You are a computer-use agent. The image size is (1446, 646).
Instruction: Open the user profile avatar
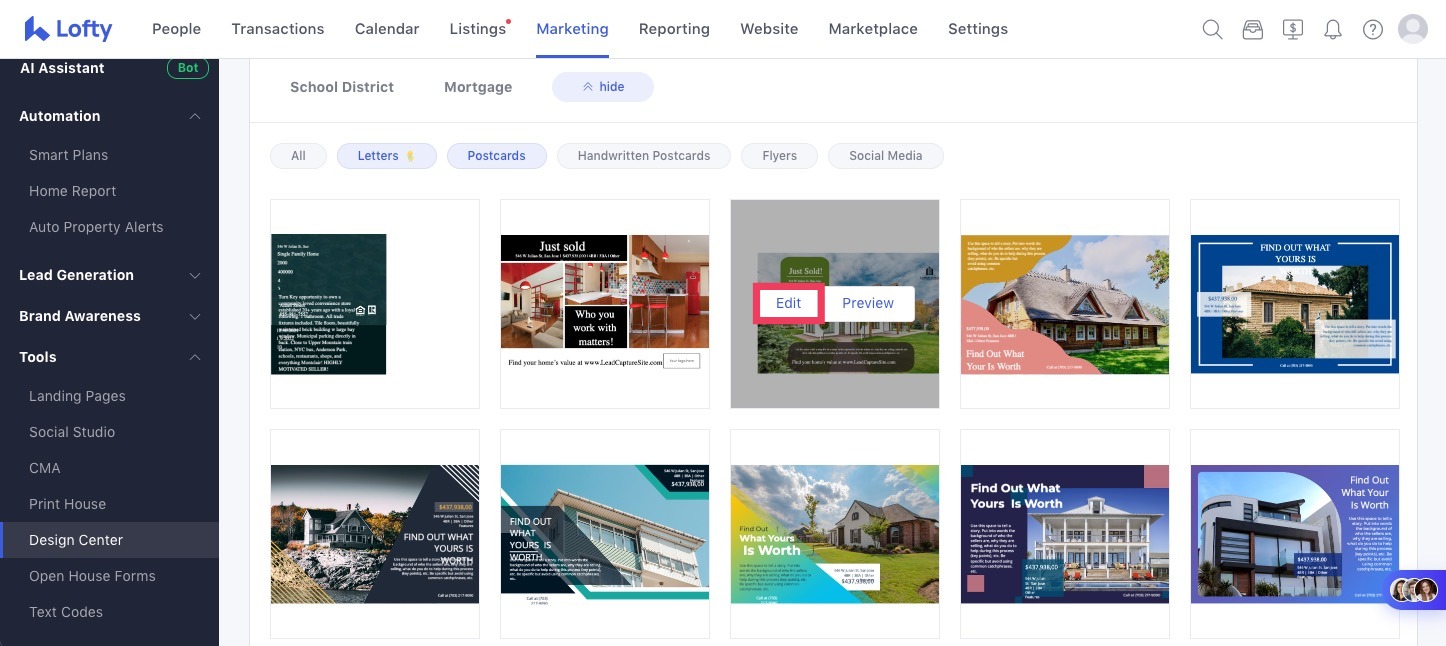pos(1412,29)
